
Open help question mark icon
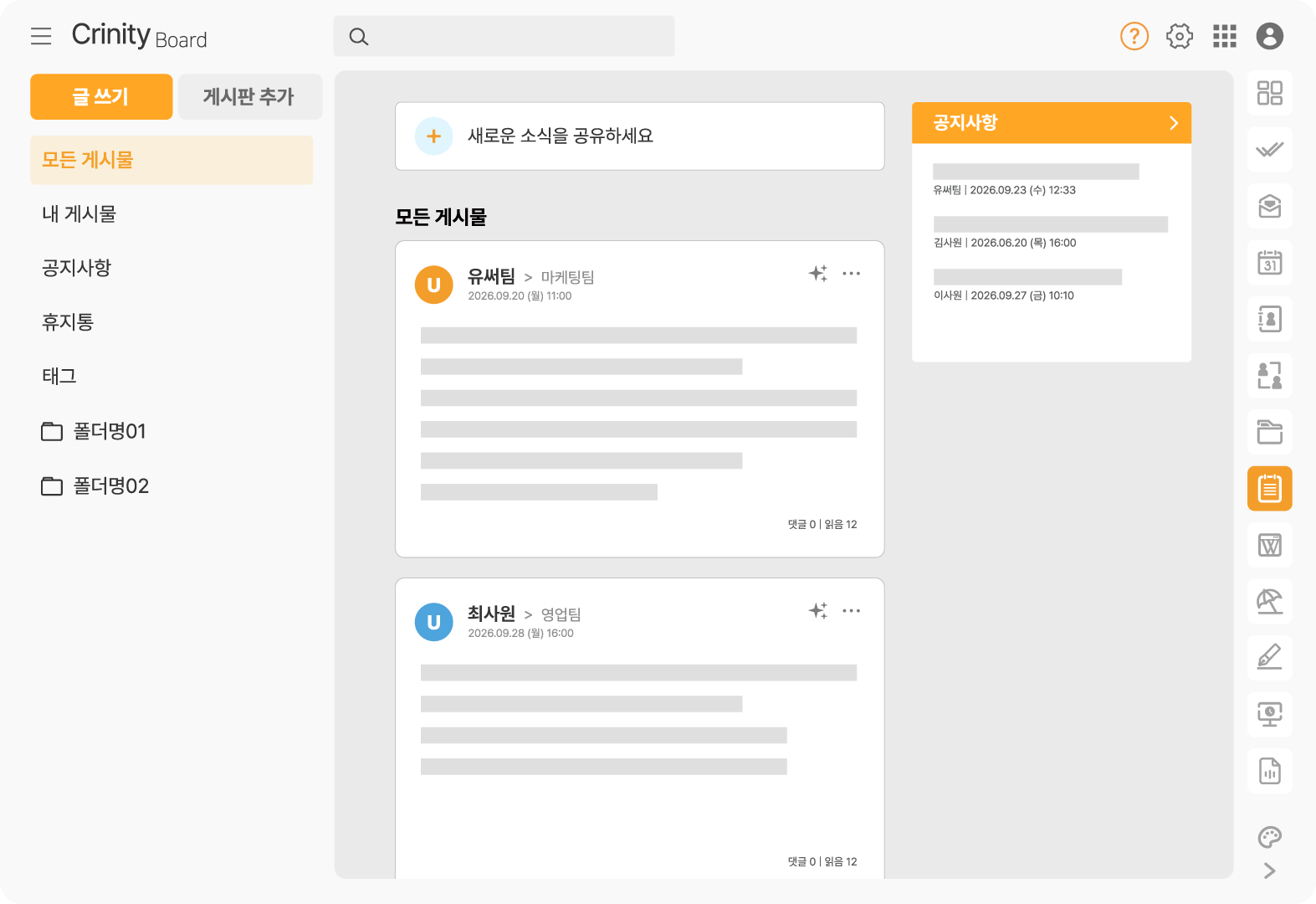coord(1134,36)
